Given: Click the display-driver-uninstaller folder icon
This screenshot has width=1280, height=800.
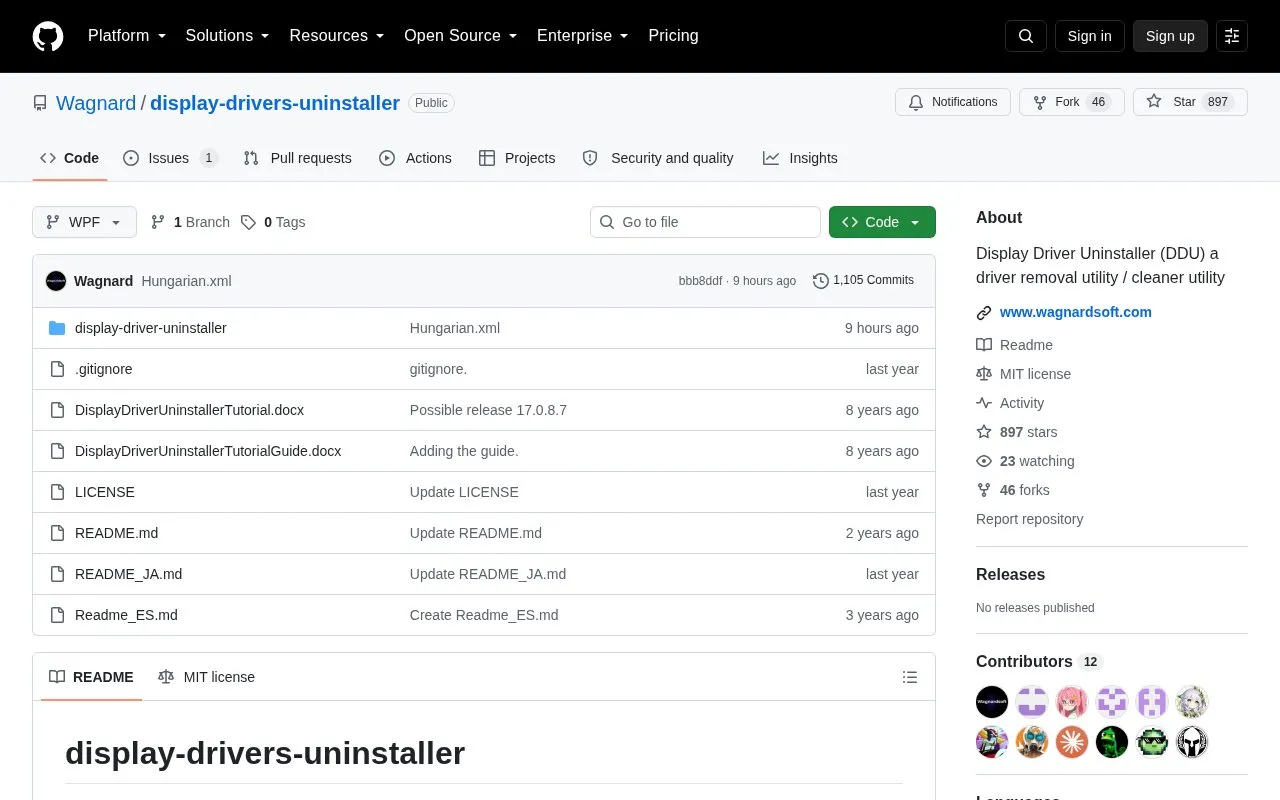Looking at the screenshot, I should [57, 328].
